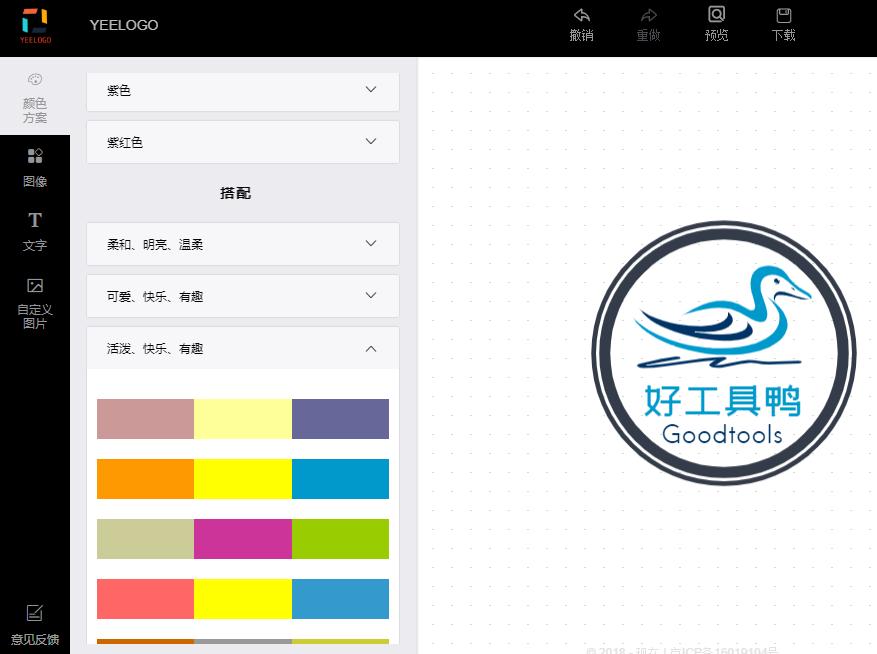Expand the 紫色 color section
Image resolution: width=877 pixels, height=654 pixels.
click(x=242, y=91)
